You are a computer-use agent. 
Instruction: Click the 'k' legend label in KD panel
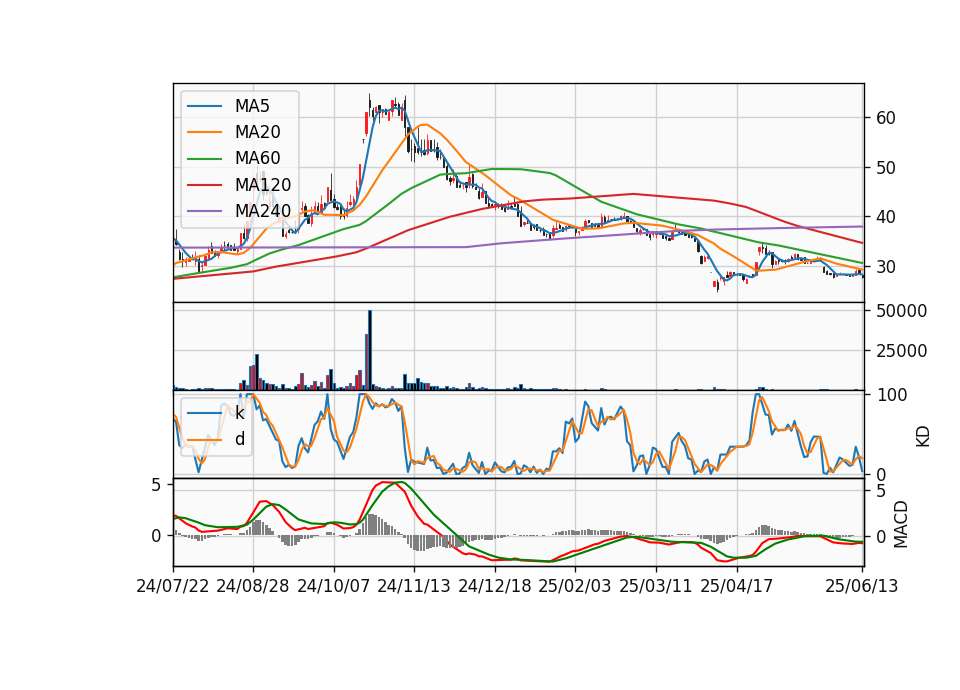239,413
